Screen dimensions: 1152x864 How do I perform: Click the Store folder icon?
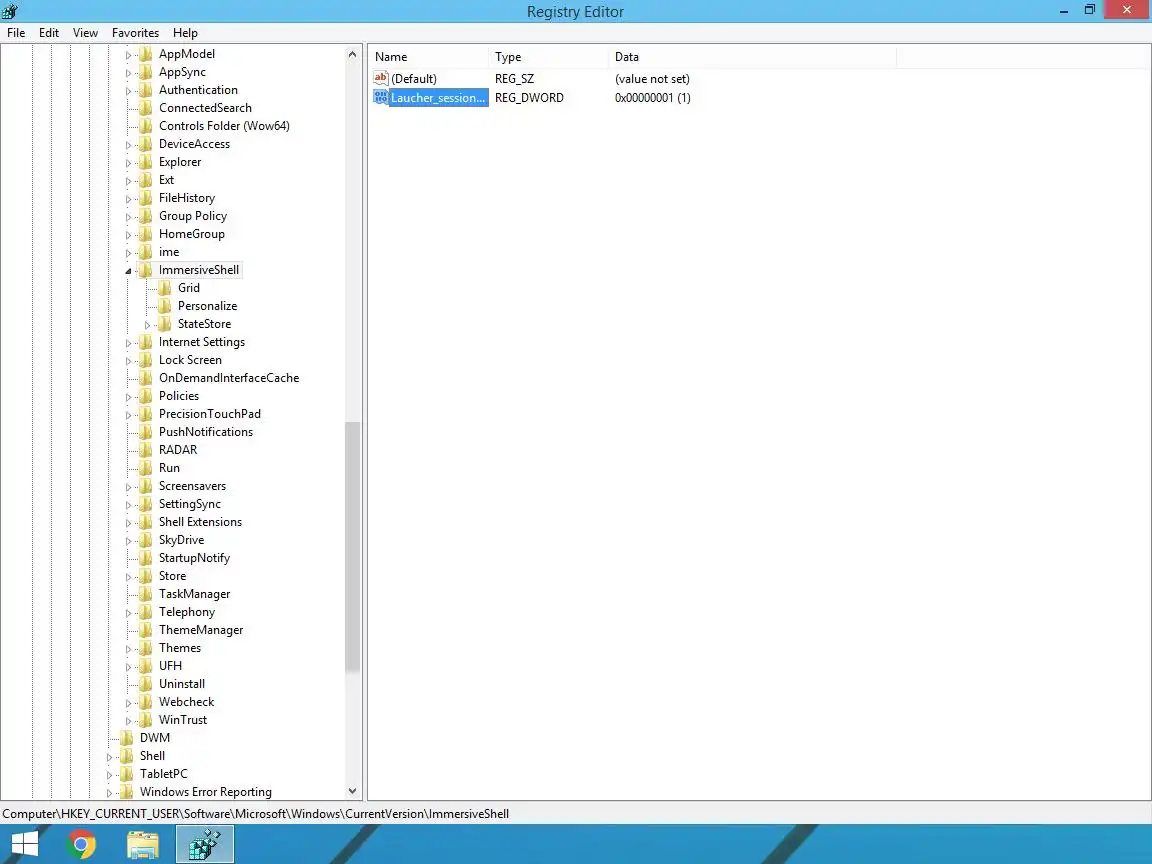[145, 576]
